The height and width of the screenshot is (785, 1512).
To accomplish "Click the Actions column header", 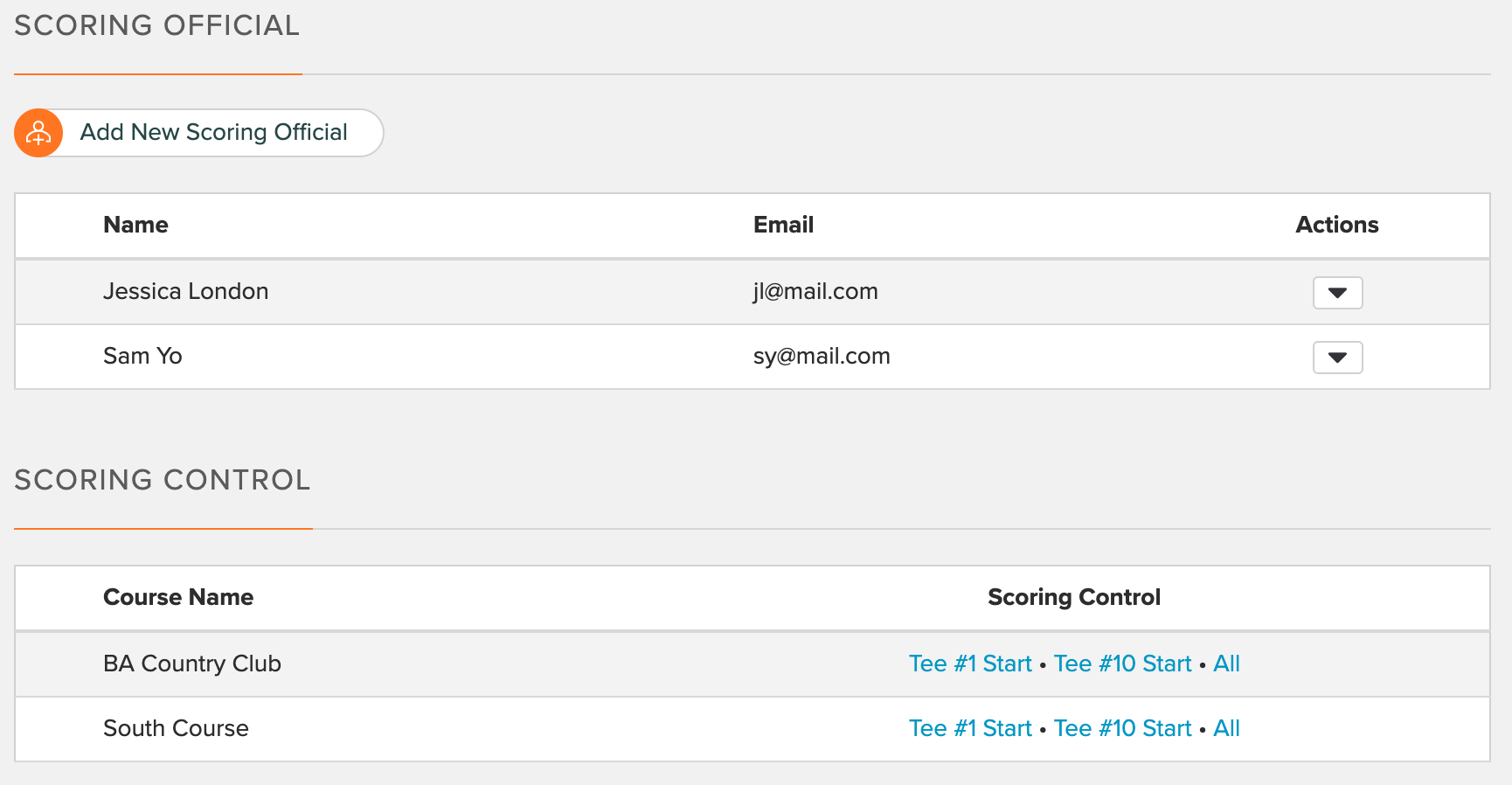I will point(1337,225).
